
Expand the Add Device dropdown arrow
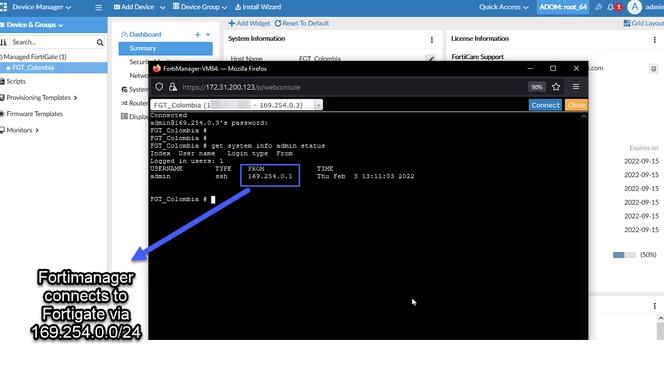coord(163,8)
